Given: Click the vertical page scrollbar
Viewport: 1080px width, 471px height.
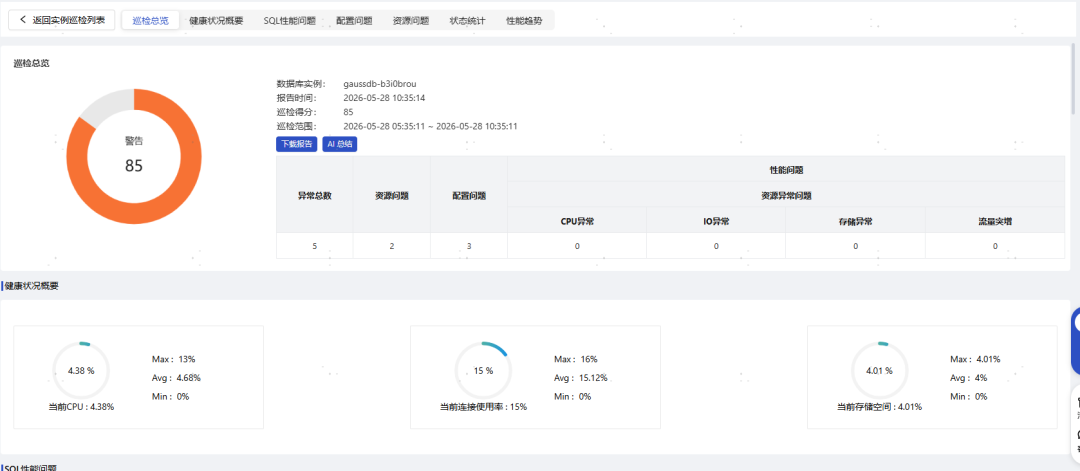Looking at the screenshot, I should [x=1074, y=76].
